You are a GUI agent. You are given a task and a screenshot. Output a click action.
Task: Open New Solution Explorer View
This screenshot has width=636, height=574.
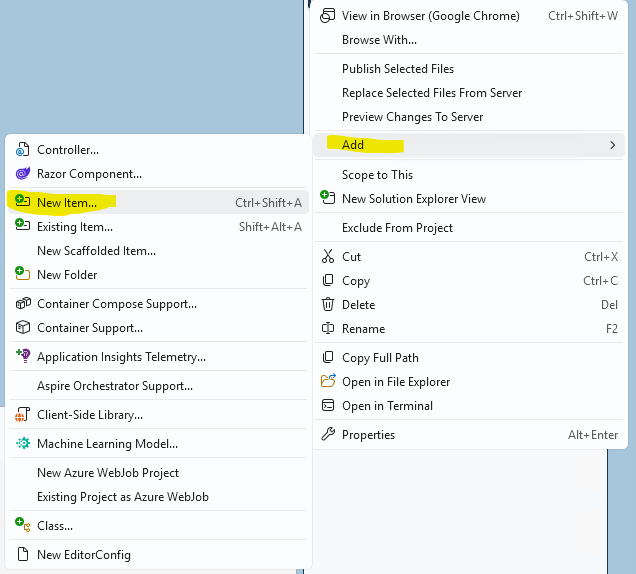tap(413, 199)
